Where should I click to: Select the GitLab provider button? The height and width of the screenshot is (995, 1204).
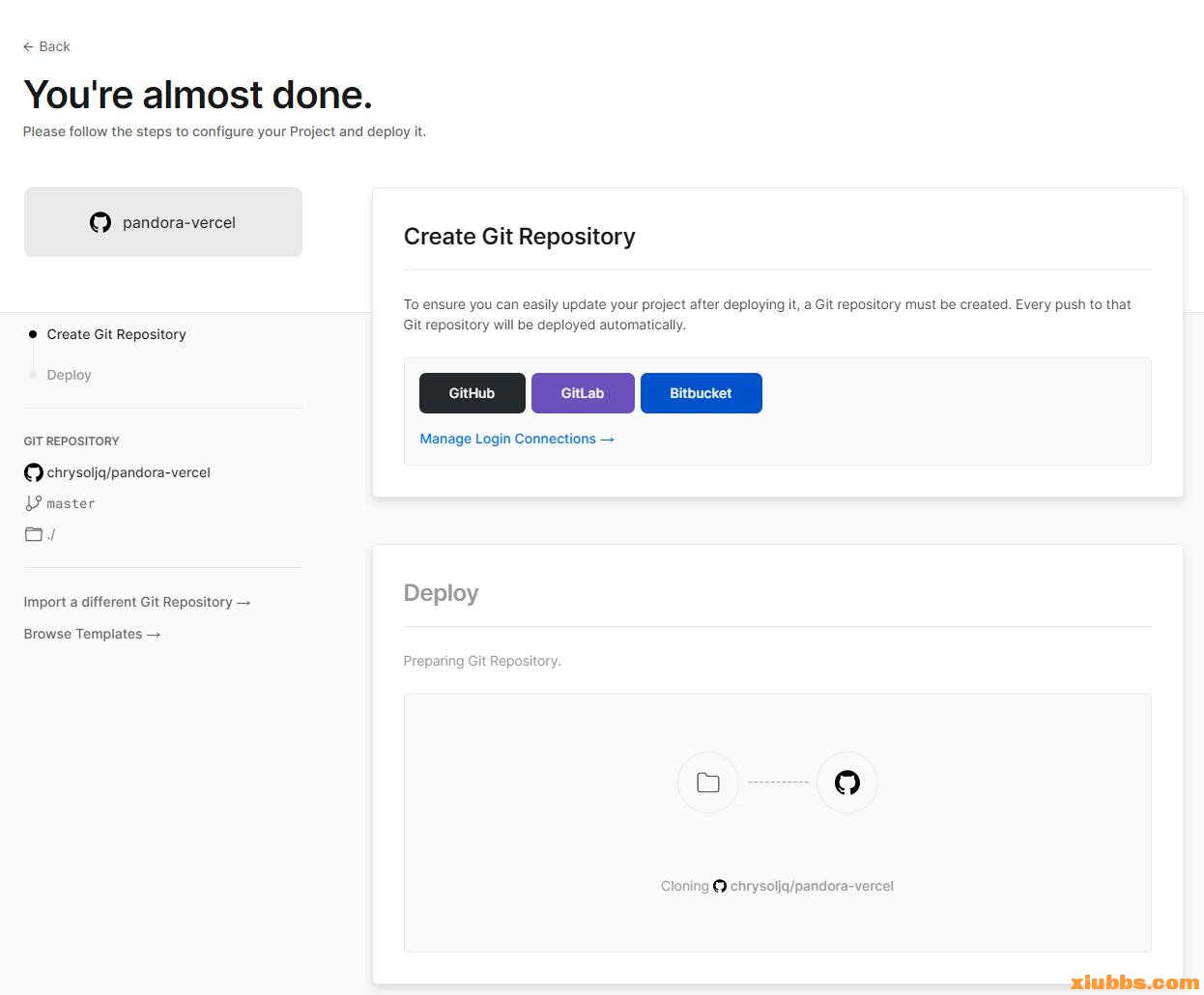tap(582, 393)
